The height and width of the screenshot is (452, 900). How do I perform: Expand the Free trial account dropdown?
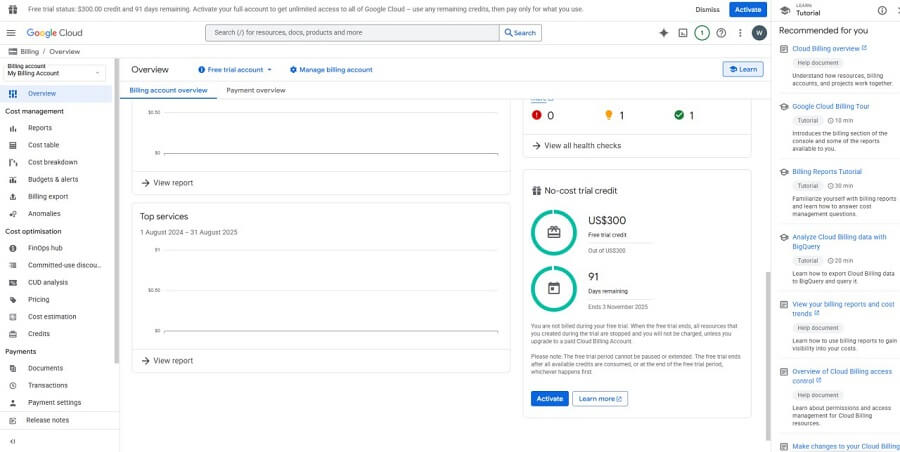[235, 69]
